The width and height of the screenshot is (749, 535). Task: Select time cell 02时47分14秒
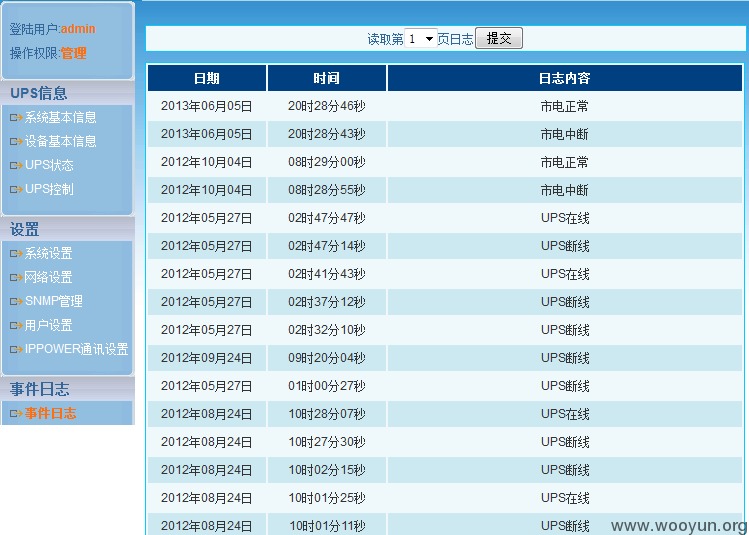(x=327, y=246)
